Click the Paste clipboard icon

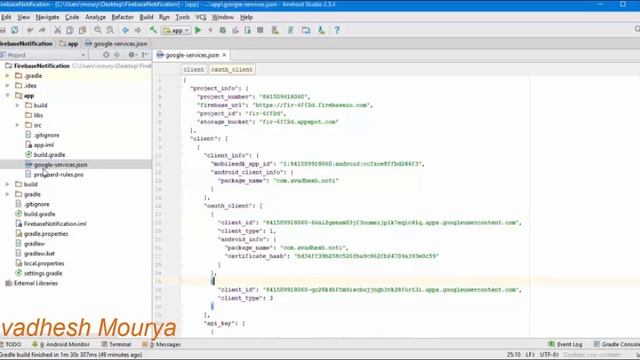coord(82,30)
